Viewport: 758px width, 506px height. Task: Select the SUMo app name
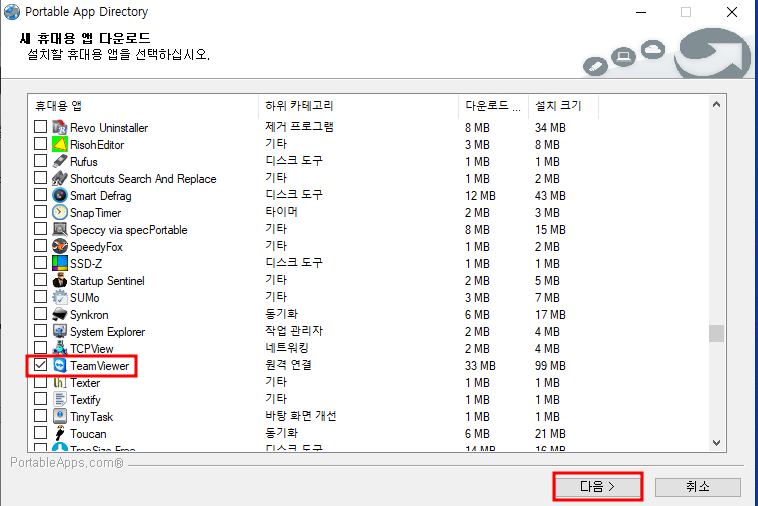pyautogui.click(x=85, y=298)
